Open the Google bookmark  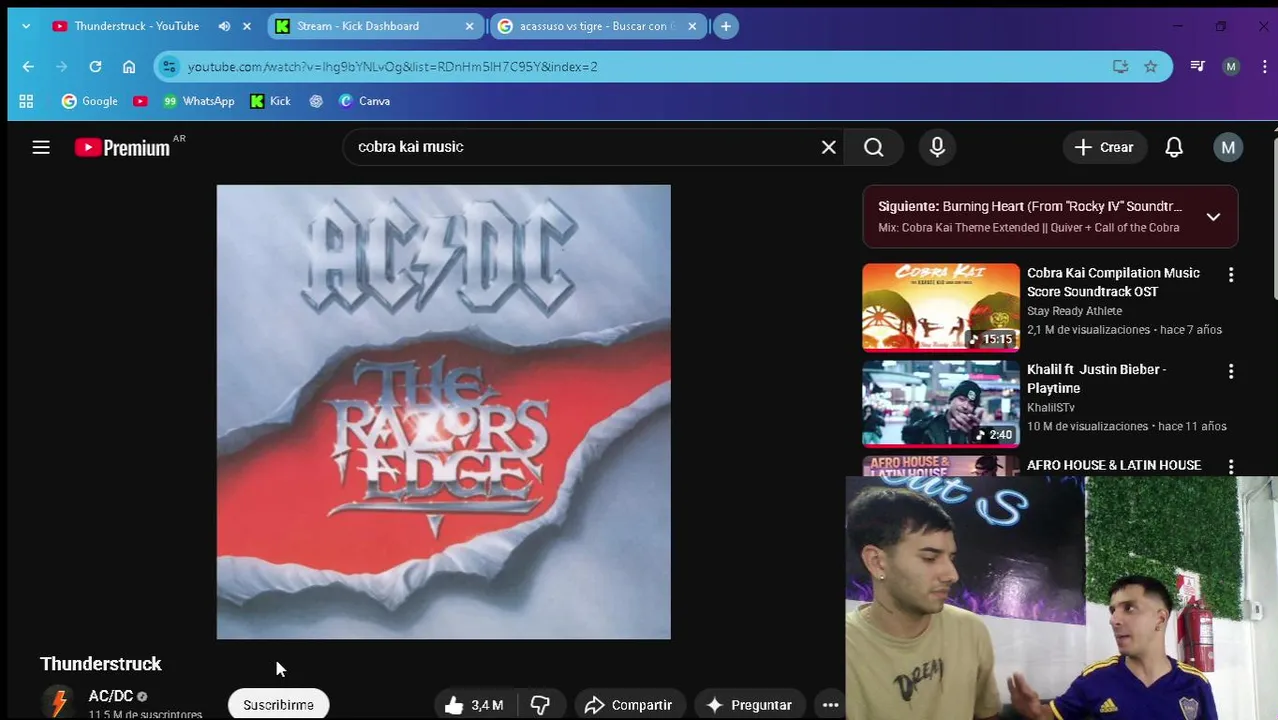point(90,101)
